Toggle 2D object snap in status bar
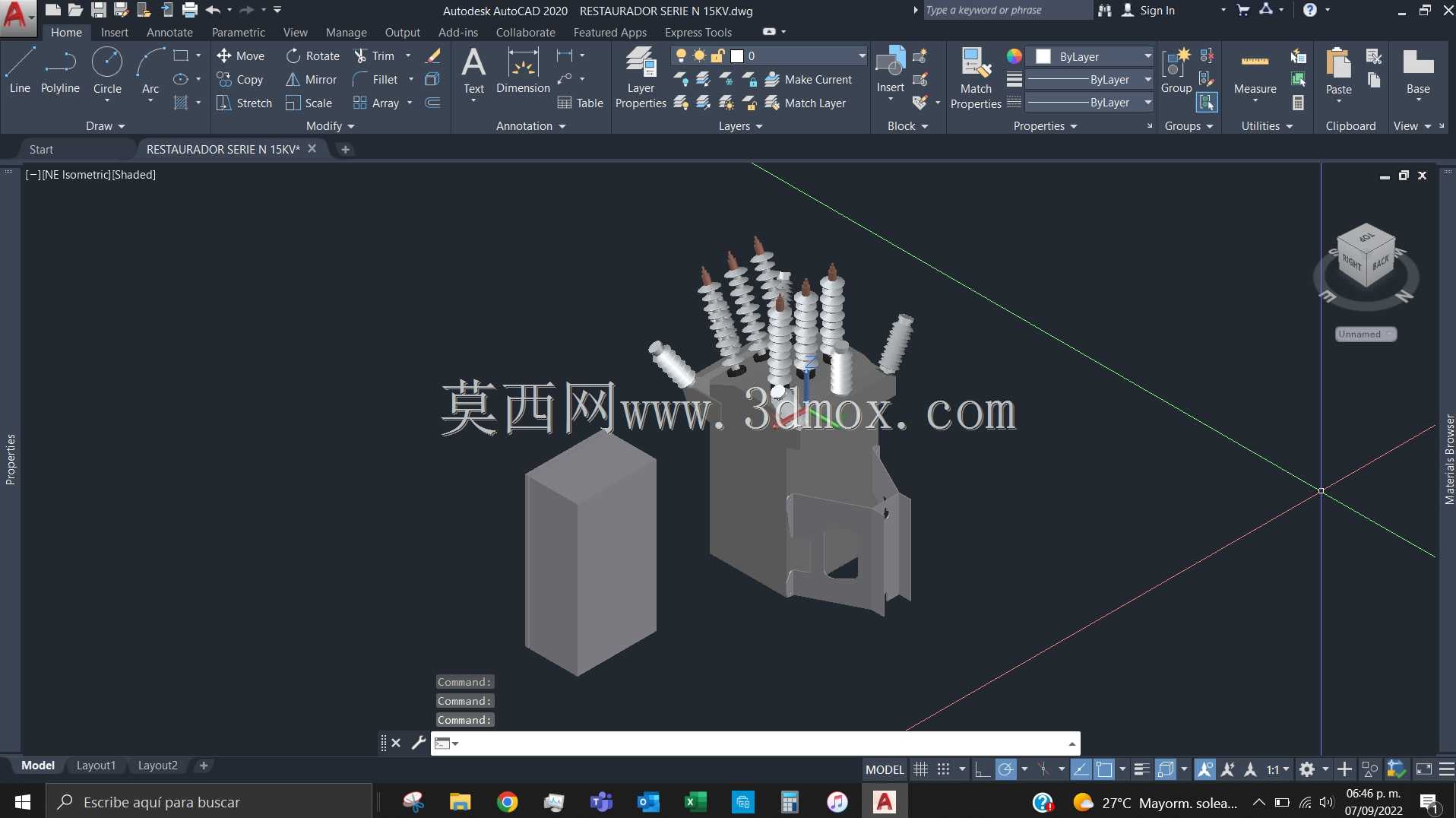The width and height of the screenshot is (1456, 818). (1104, 769)
